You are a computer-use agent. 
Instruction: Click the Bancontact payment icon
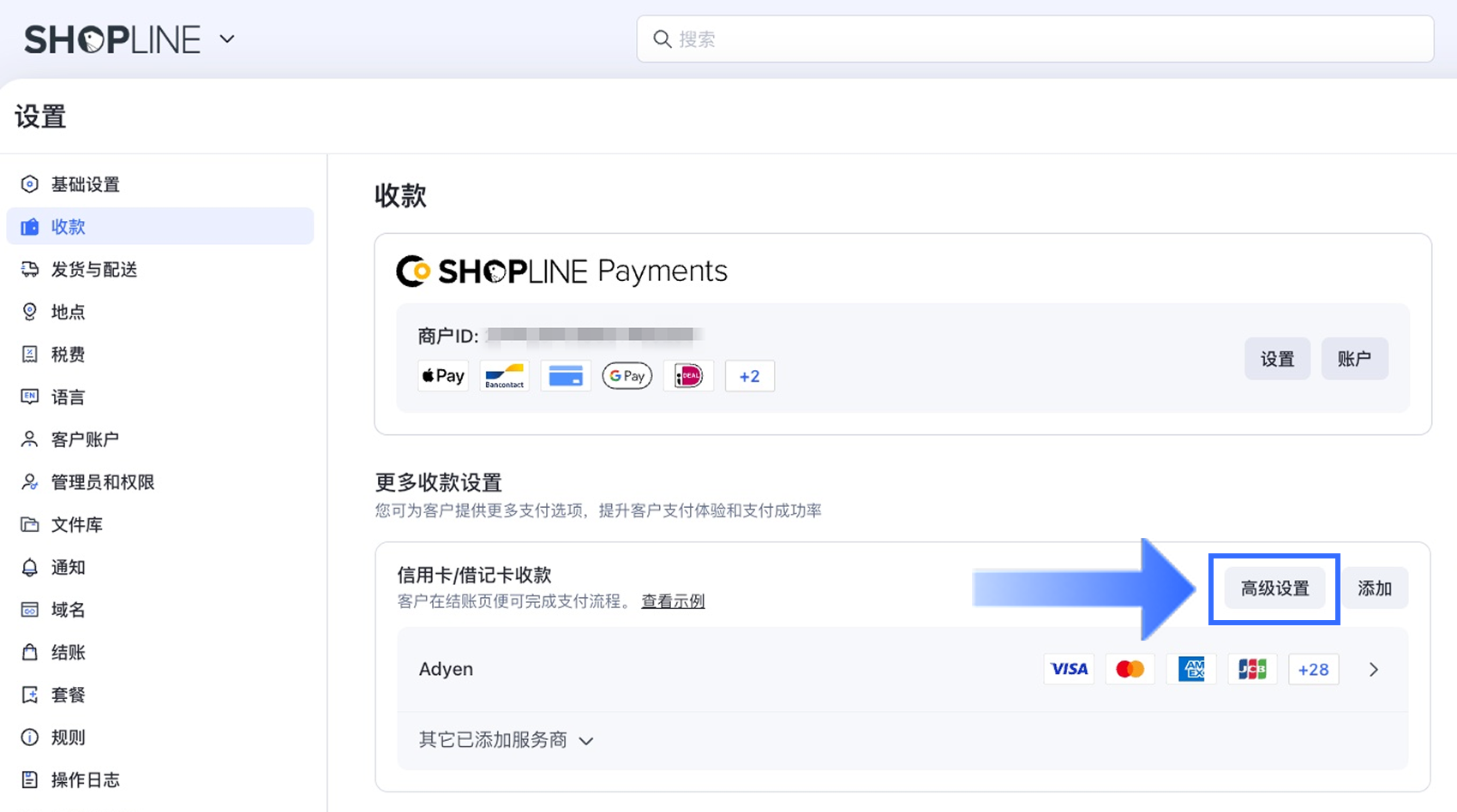tap(505, 376)
